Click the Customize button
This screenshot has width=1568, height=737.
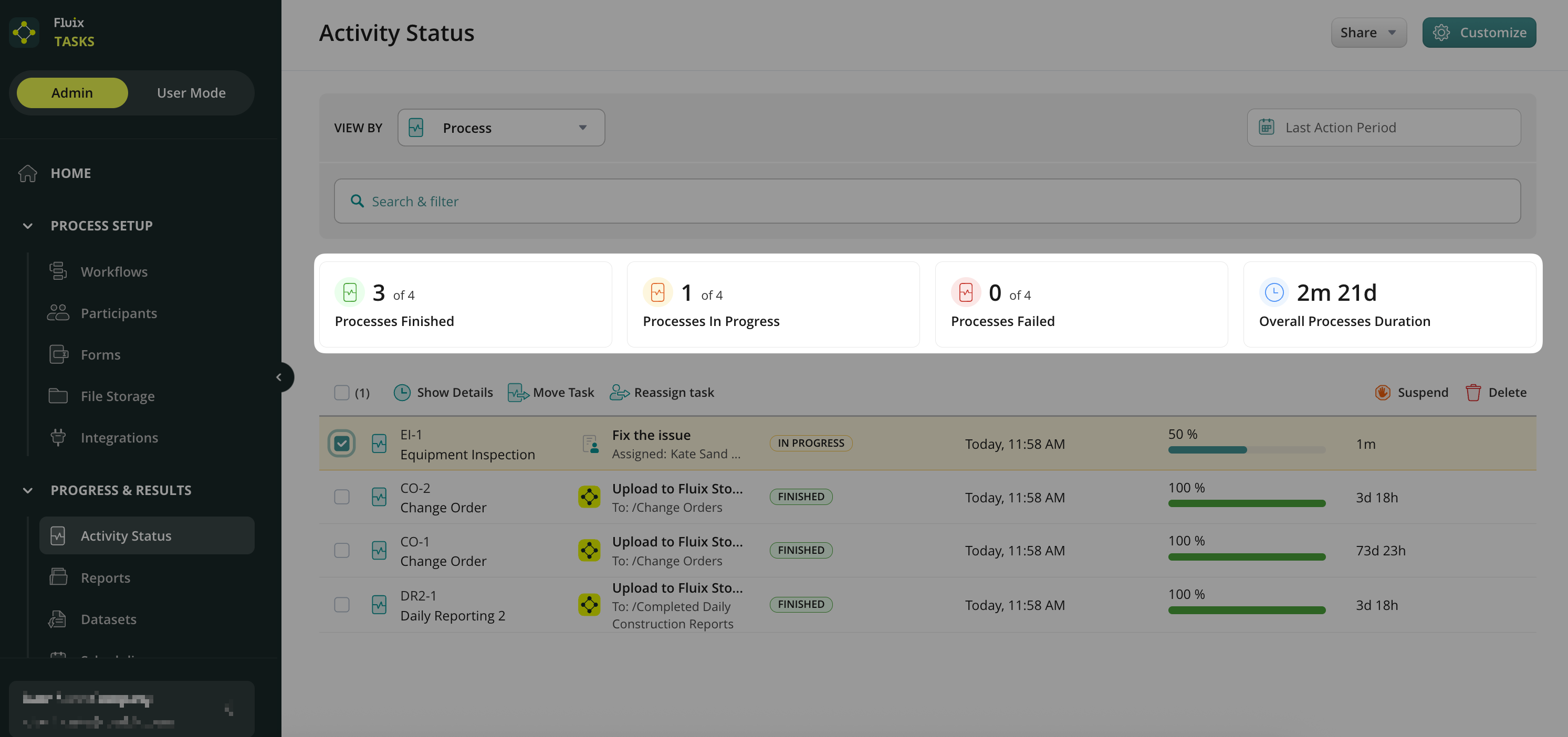click(1479, 32)
